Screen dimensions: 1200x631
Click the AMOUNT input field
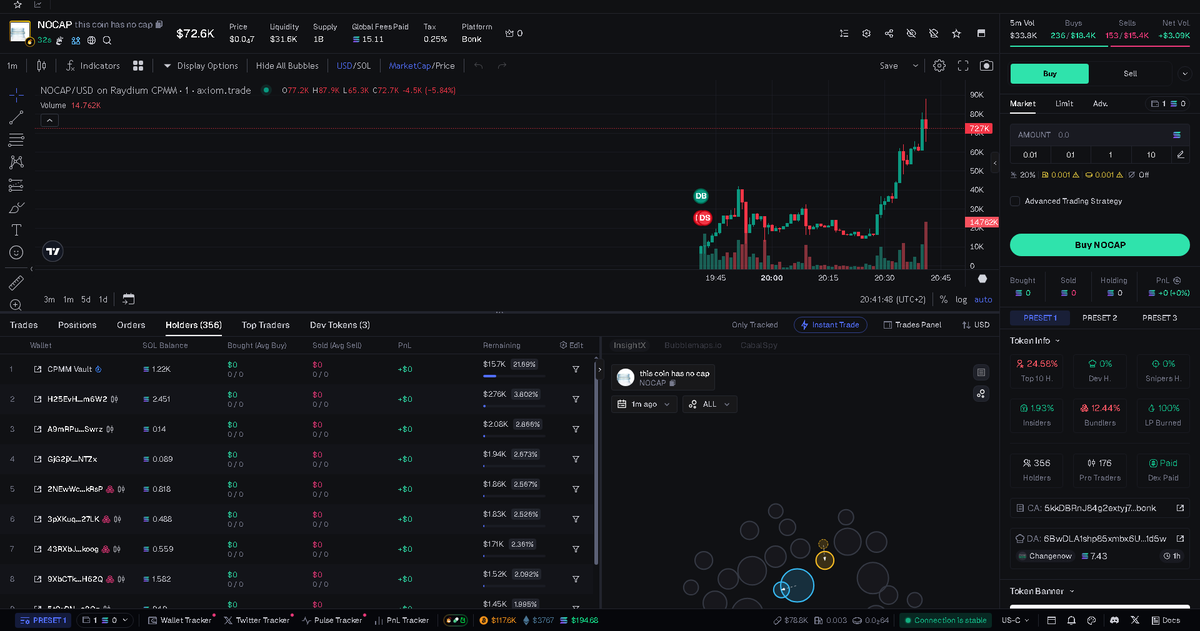(1099, 134)
